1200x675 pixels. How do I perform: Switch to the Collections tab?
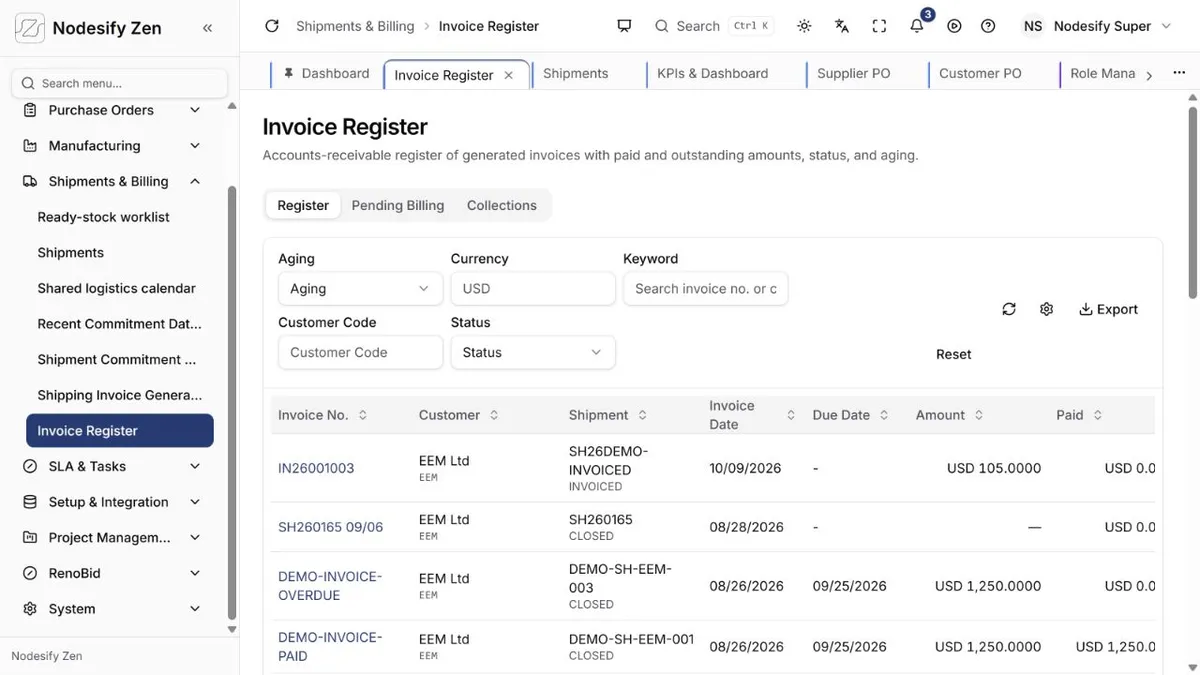(x=502, y=205)
